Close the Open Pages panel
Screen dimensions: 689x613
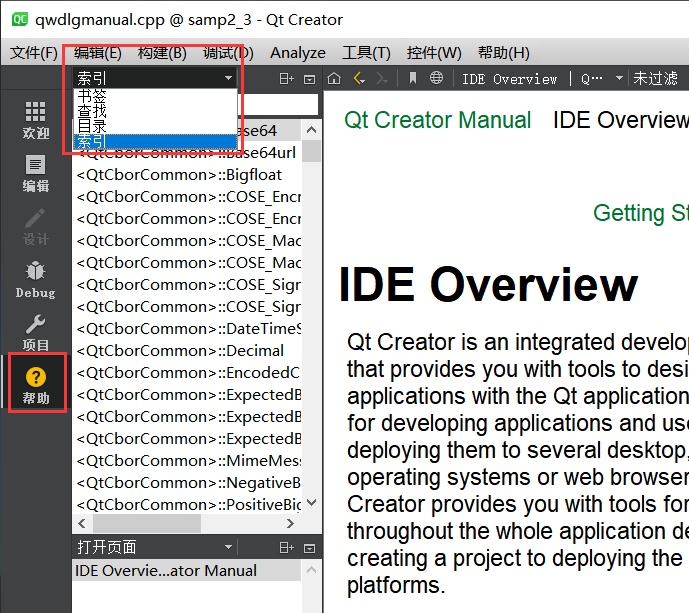(x=309, y=548)
